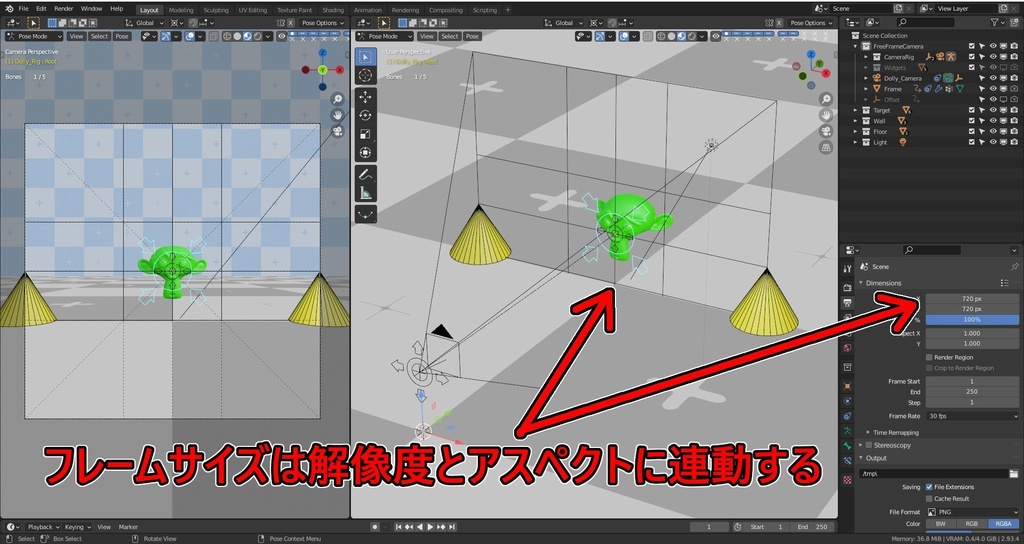Open the outliner filter dropdown
This screenshot has height=544, width=1024.
click(x=998, y=22)
